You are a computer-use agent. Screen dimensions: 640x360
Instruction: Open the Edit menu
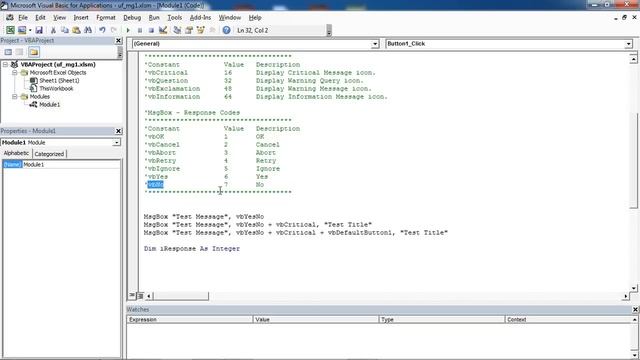(x=40, y=18)
